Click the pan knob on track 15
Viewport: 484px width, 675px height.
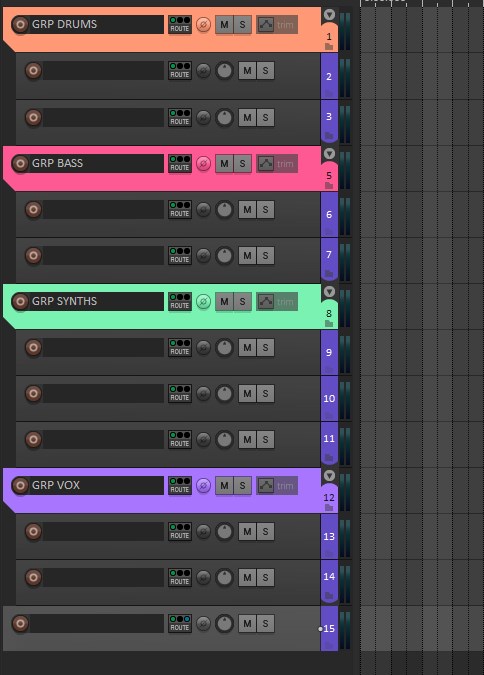pos(224,623)
